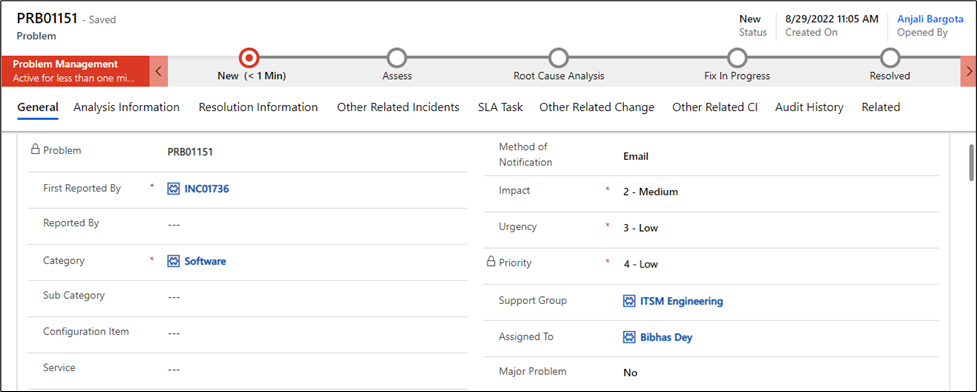Screen dimensions: 977x392
Task: Open the Other Related Change tab
Action: pyautogui.click(x=597, y=107)
